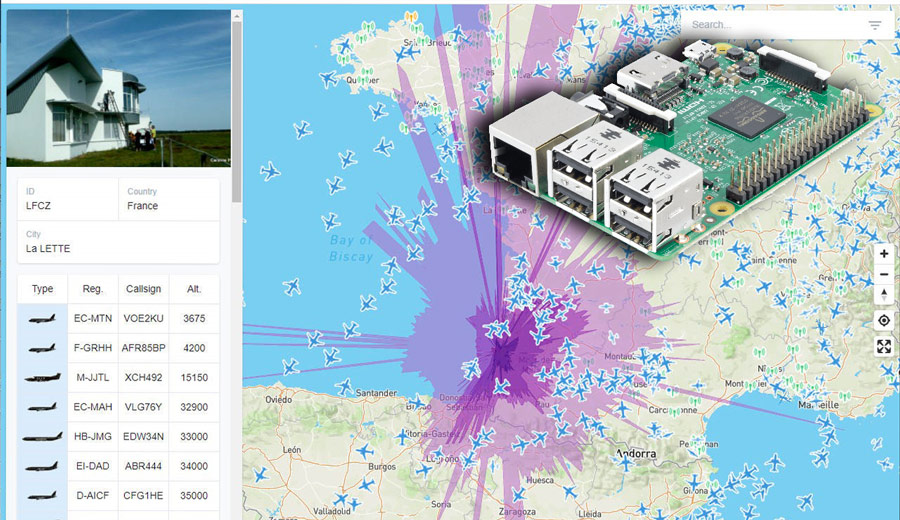
Task: Click the aircraft icon in EC-MTN row
Action: [42, 319]
